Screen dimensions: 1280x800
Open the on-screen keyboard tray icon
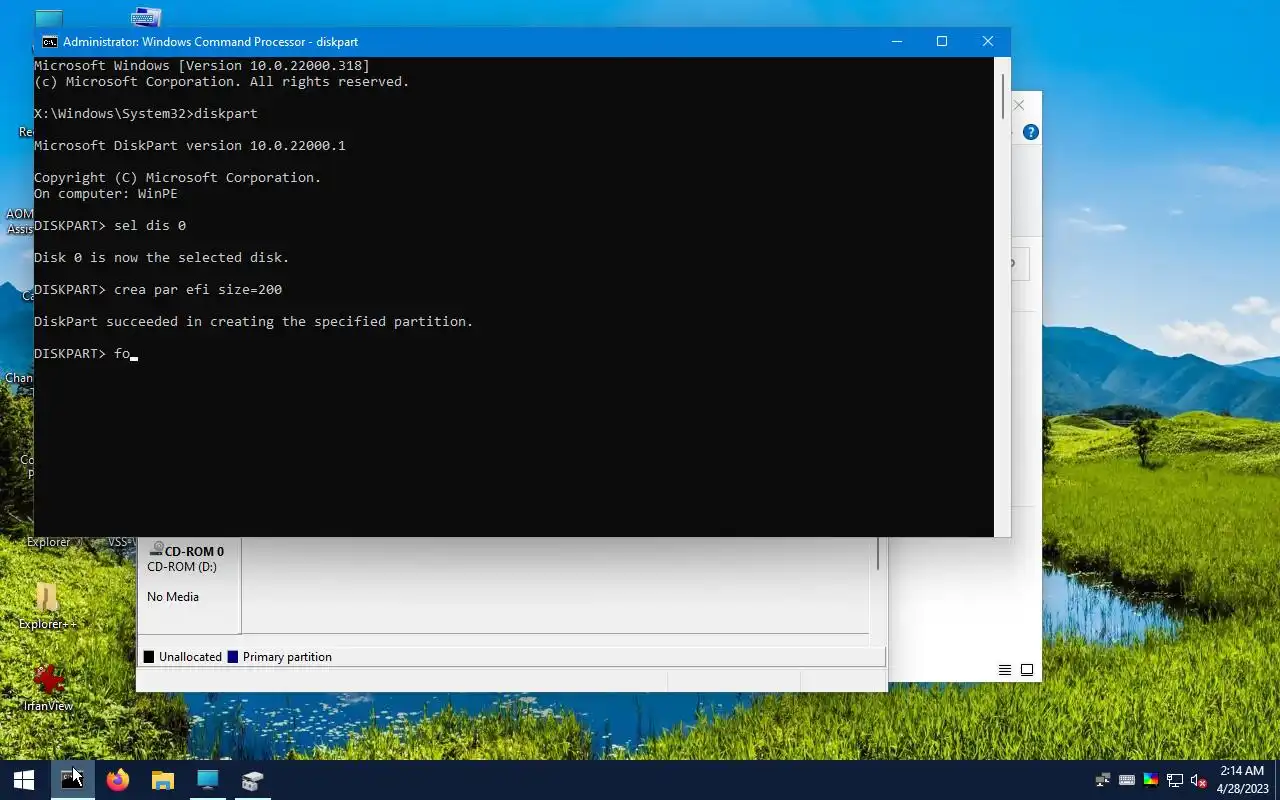coord(1127,780)
